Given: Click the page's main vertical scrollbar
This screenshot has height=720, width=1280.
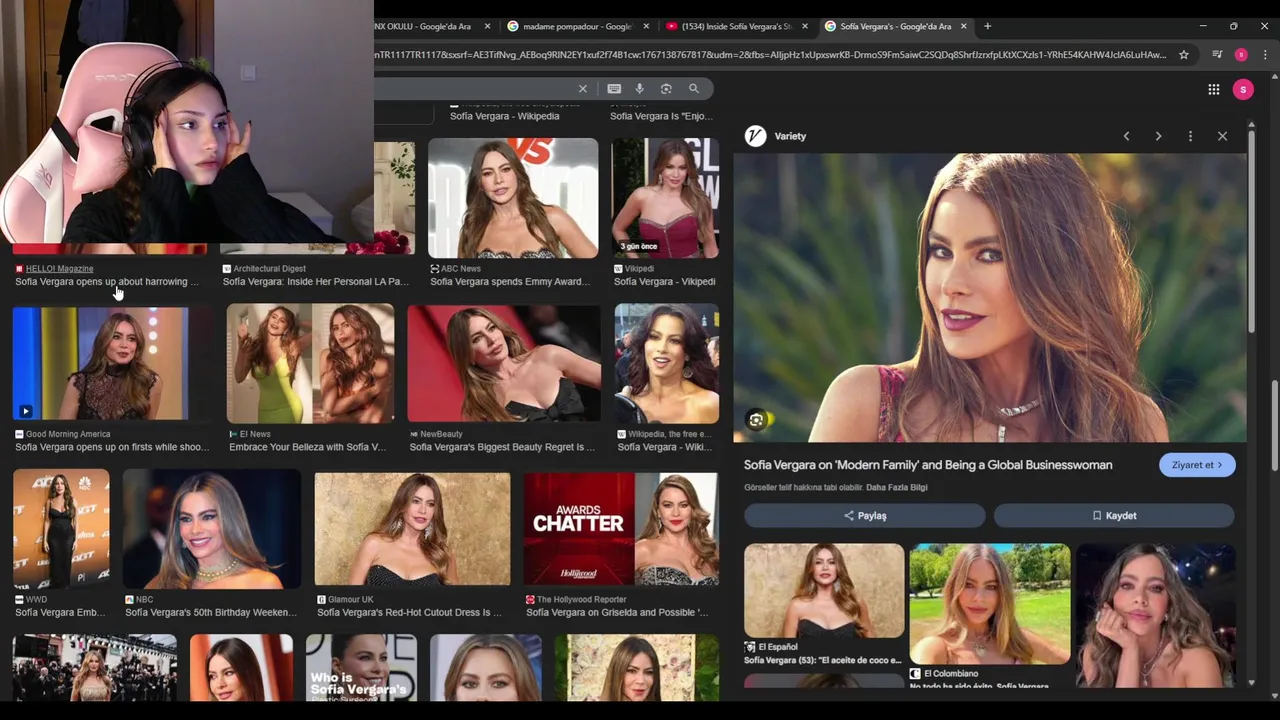Looking at the screenshot, I should click(x=1276, y=425).
